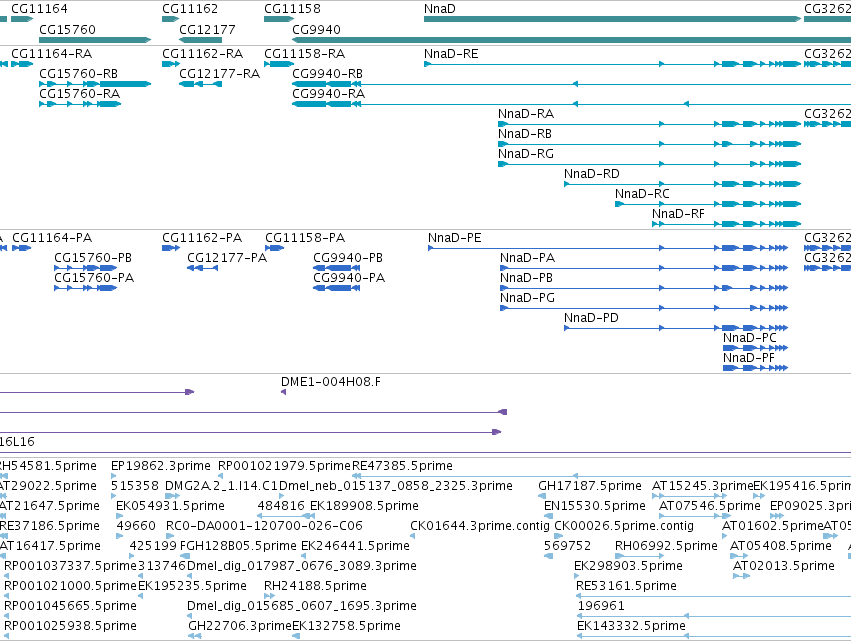Select EST RH06992.5prime

[x=666, y=546]
